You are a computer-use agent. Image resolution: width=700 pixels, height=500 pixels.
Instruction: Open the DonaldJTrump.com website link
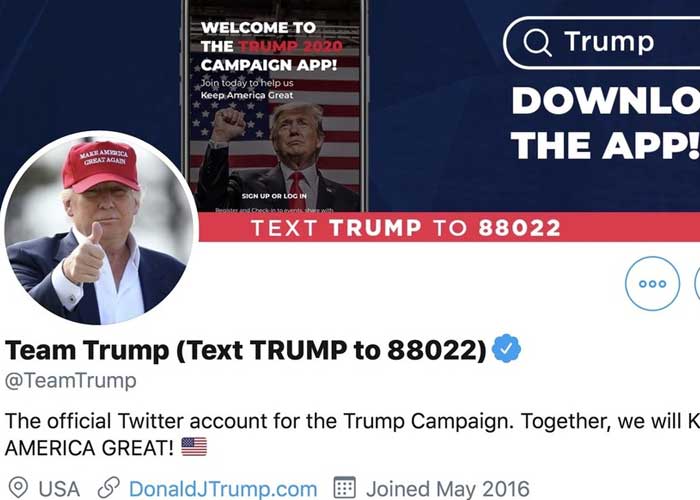pos(223,489)
